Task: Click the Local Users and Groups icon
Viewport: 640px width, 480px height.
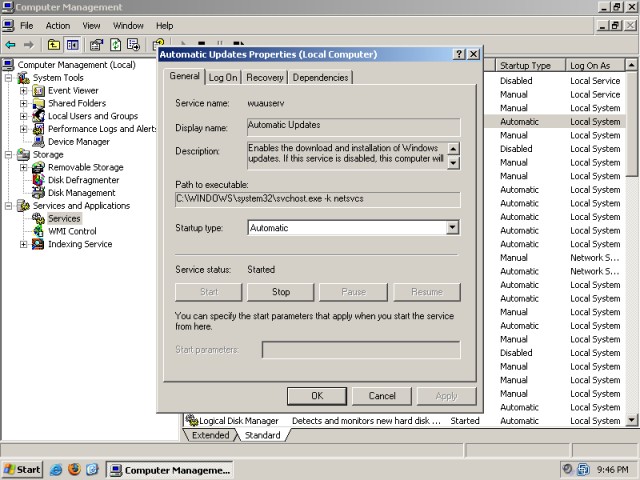Action: click(38, 116)
